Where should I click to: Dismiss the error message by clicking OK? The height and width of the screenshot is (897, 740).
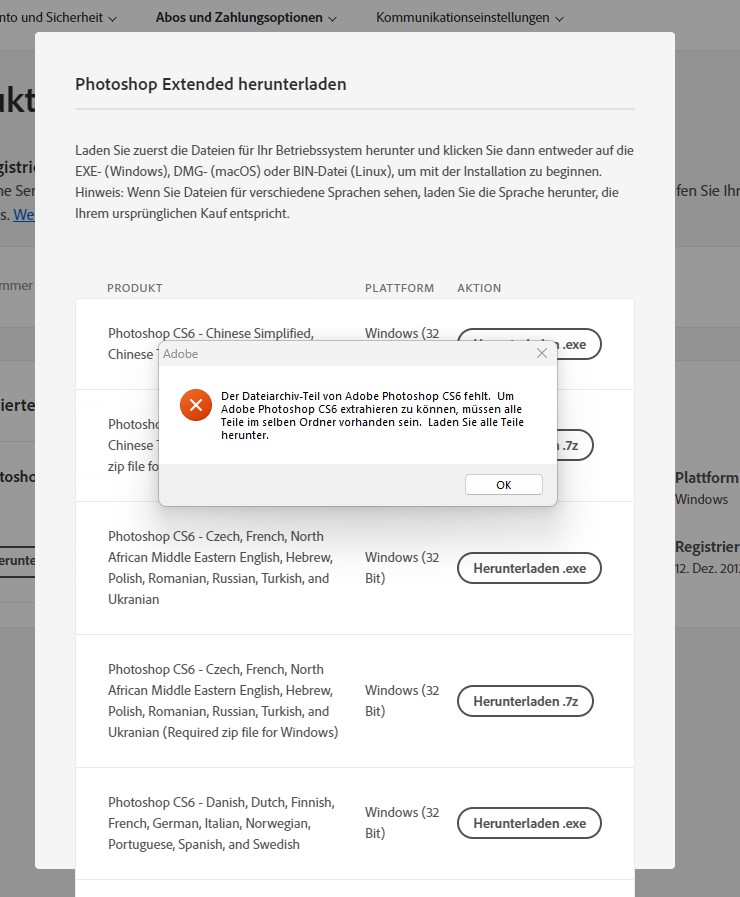(x=503, y=484)
